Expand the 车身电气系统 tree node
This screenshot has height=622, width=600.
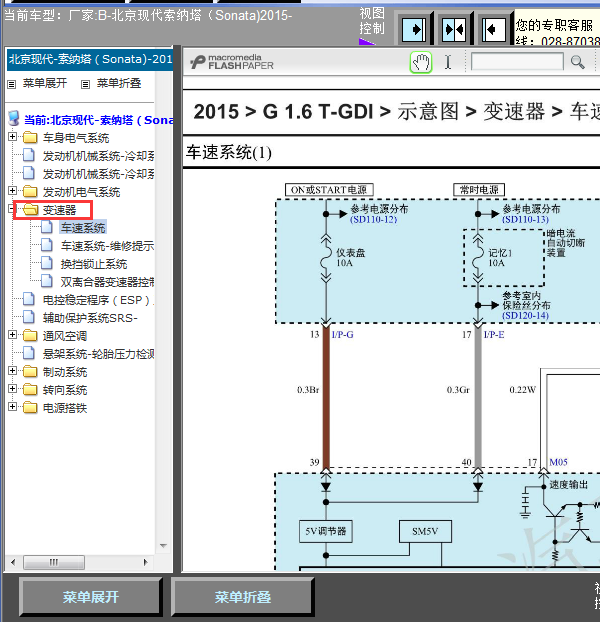click(x=12, y=136)
